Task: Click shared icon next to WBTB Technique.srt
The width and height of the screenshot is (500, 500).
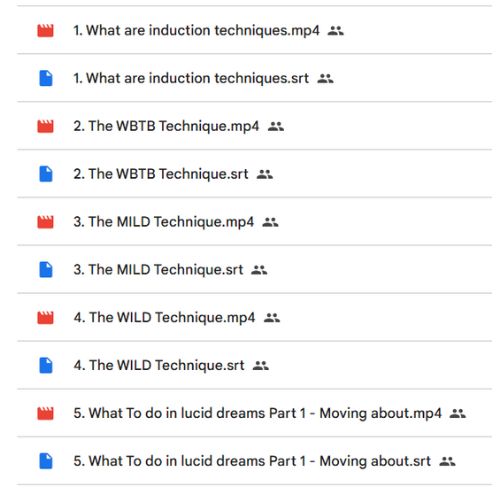Action: pos(265,174)
